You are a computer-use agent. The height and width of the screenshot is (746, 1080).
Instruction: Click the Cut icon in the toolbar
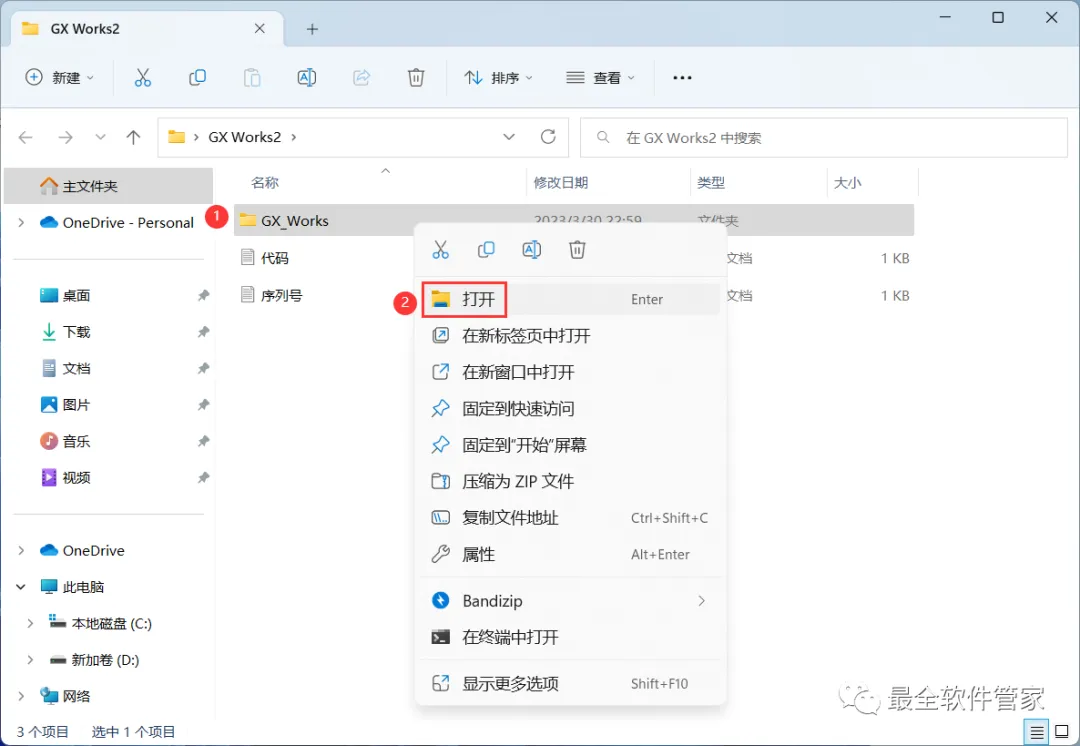(143, 78)
